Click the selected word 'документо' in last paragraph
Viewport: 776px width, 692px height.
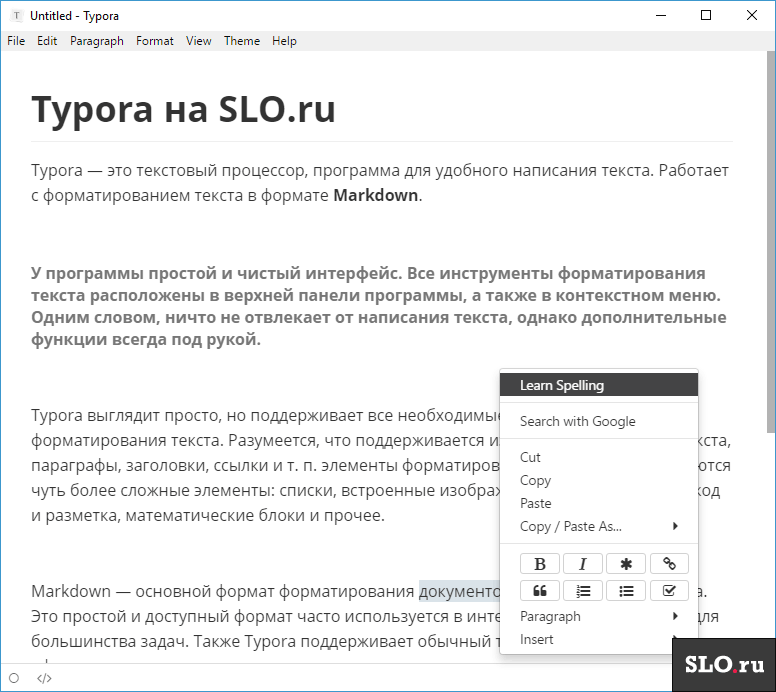tap(460, 591)
